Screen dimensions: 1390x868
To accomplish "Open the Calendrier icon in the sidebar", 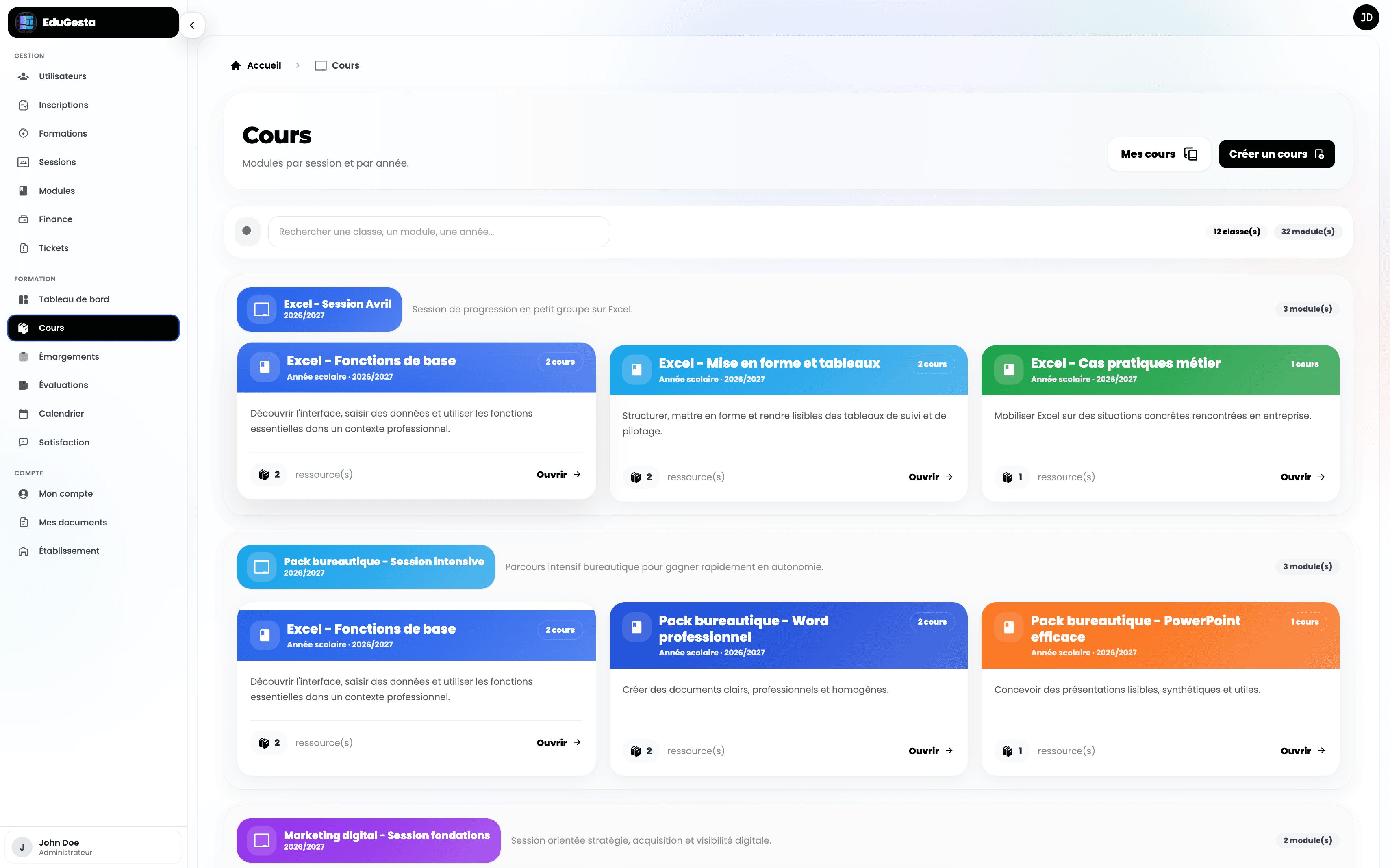I will click(23, 413).
